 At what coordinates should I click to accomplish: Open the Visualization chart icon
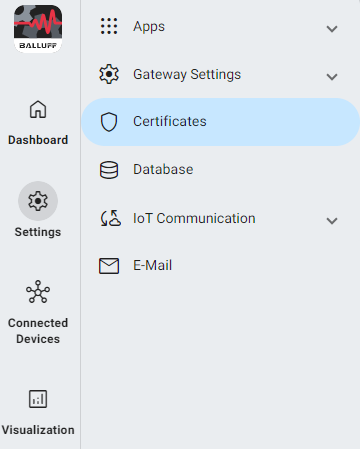coord(38,399)
